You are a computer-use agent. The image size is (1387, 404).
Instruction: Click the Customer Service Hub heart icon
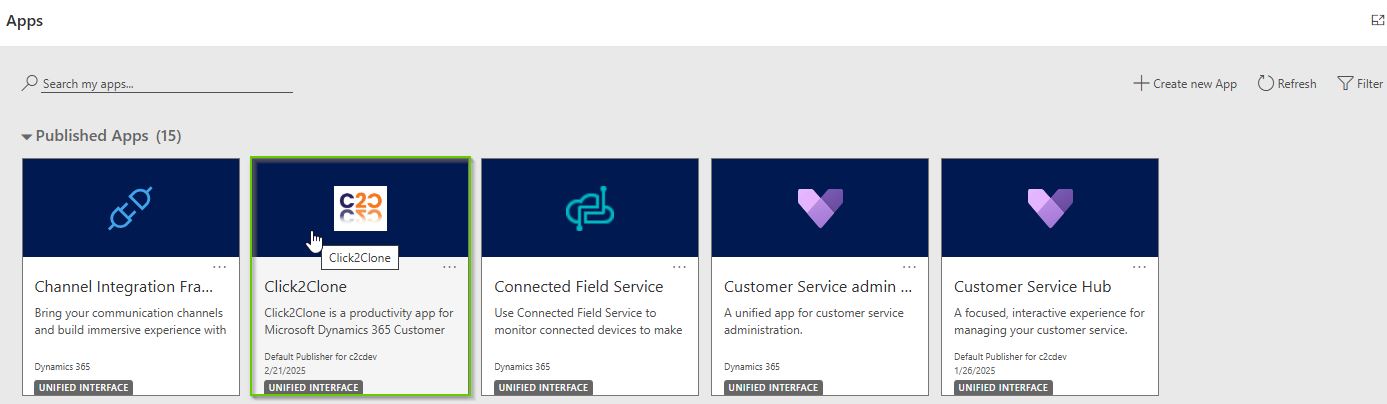[1050, 208]
